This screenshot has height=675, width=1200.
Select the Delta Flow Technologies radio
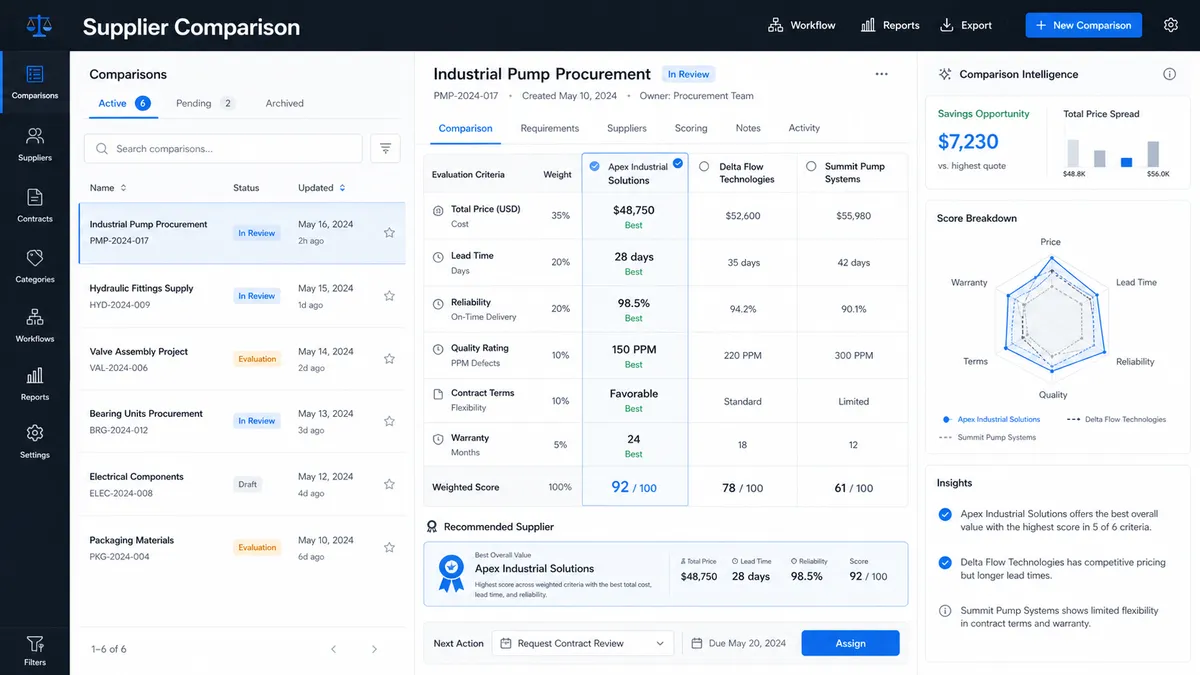(705, 167)
